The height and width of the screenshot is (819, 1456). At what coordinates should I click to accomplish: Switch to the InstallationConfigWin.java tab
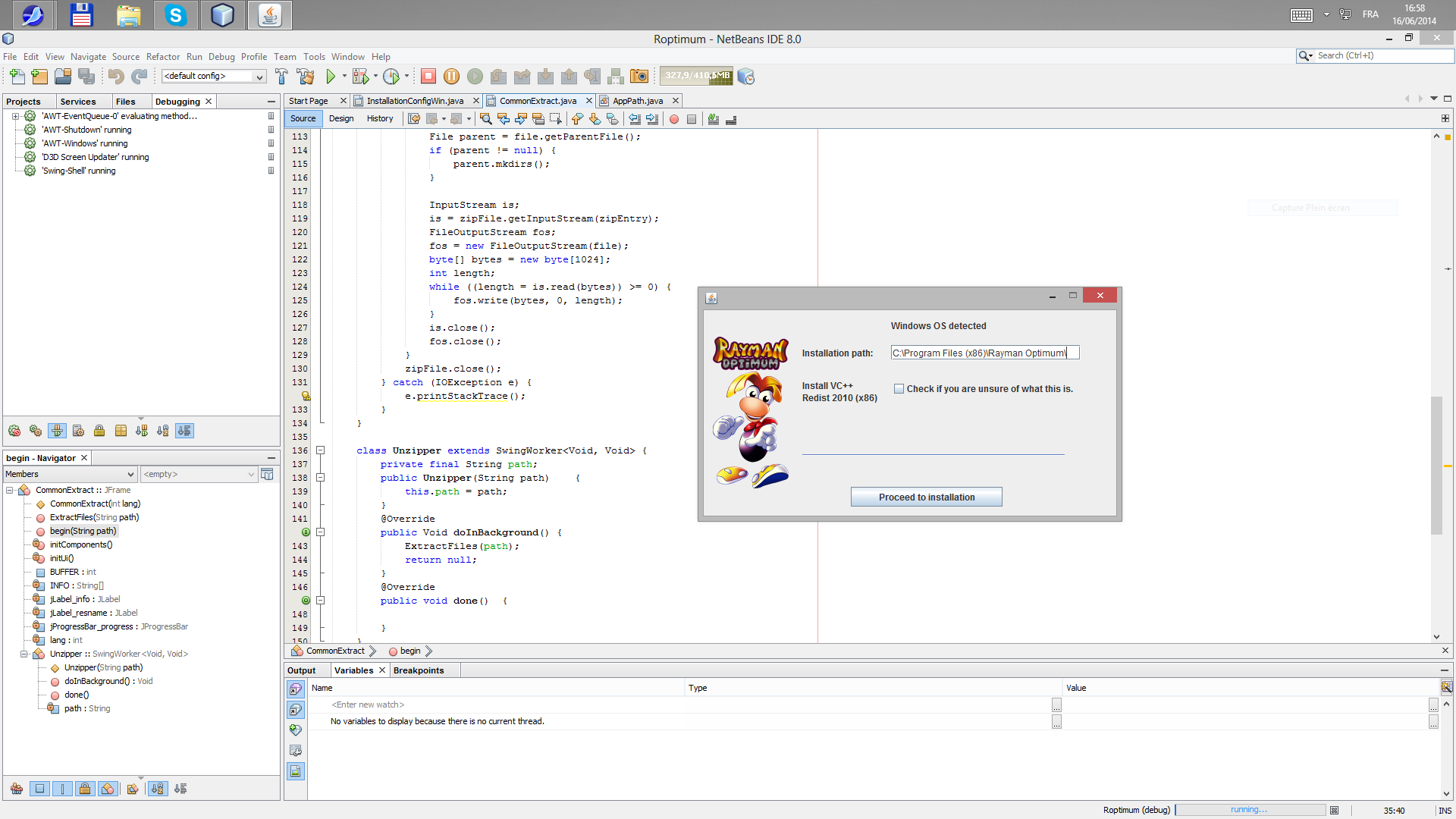[x=415, y=101]
